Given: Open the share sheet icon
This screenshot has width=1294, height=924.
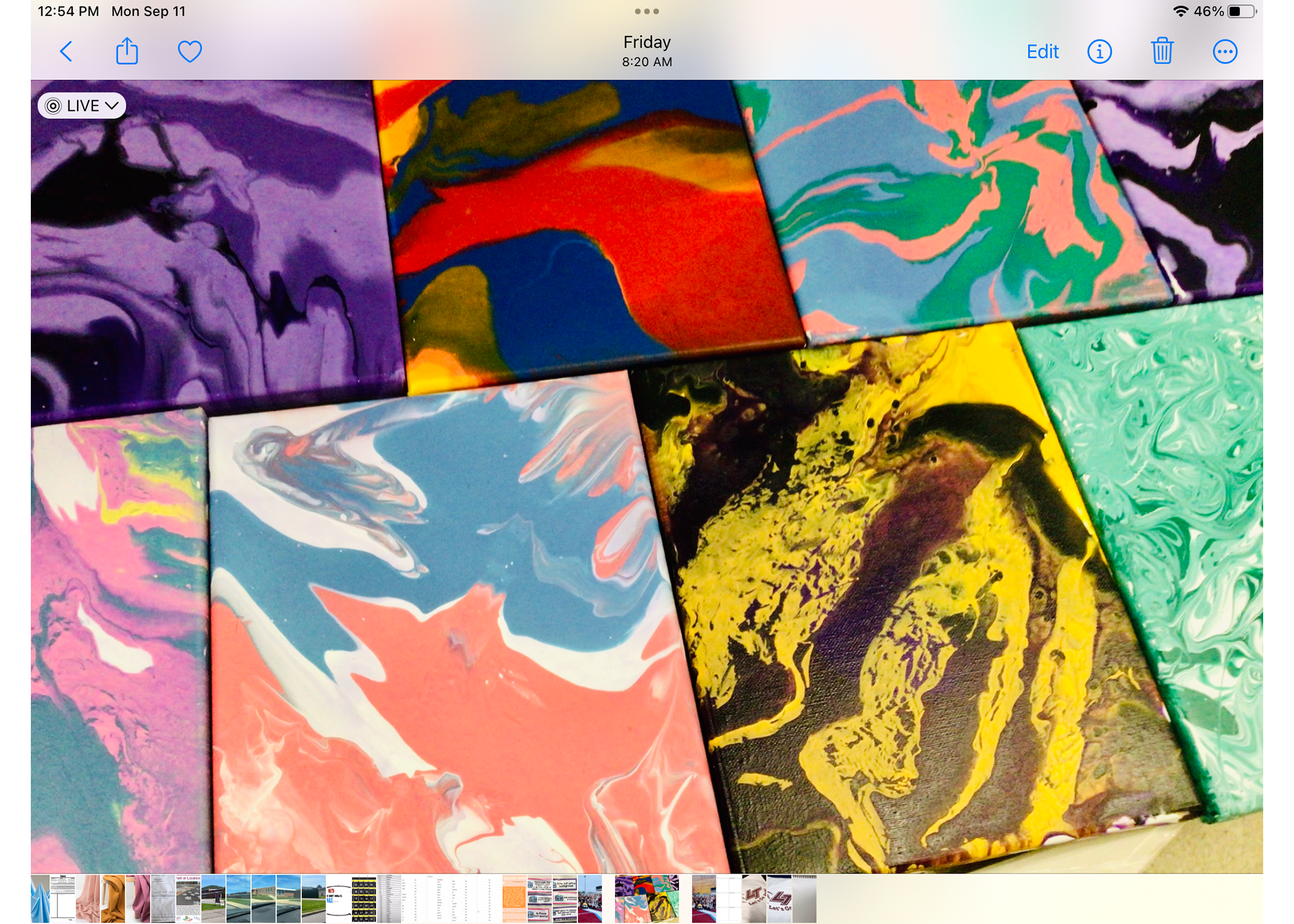Looking at the screenshot, I should [x=127, y=52].
